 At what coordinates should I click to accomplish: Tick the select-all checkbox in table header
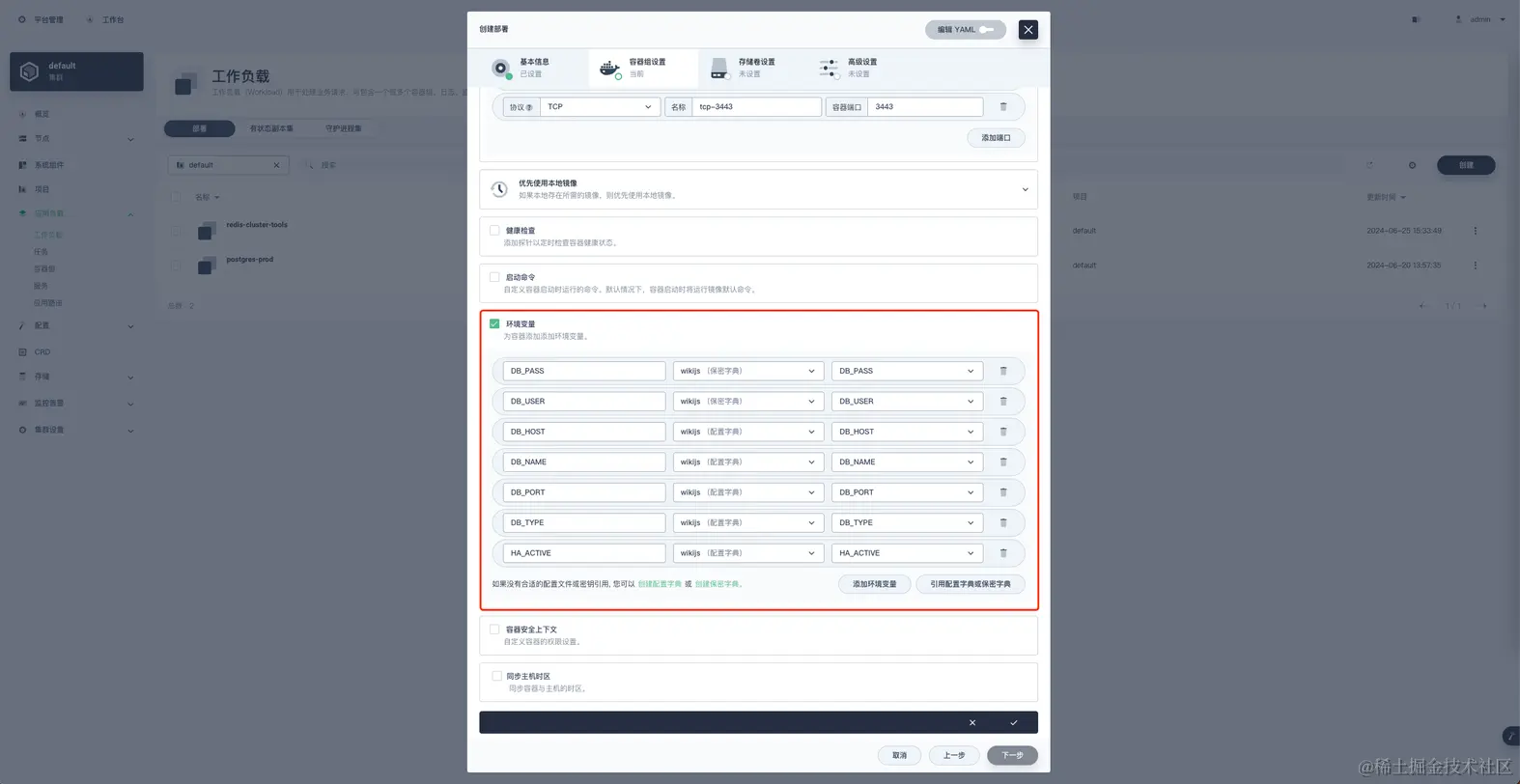(176, 197)
